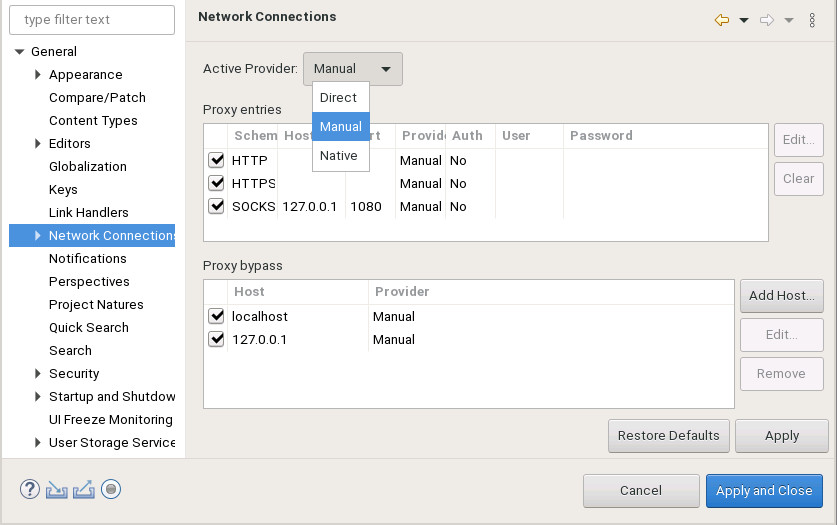The width and height of the screenshot is (837, 525).
Task: Toggle the SOCKS proxy checkbox
Action: [x=216, y=206]
